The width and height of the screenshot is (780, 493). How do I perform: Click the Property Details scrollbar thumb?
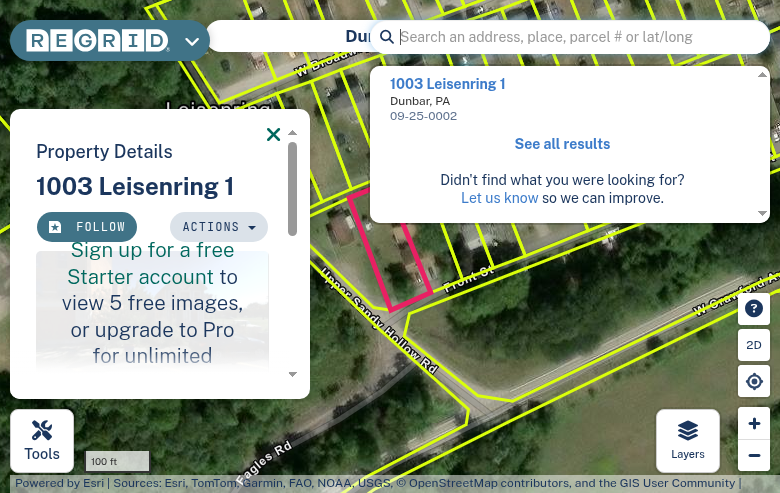(292, 188)
